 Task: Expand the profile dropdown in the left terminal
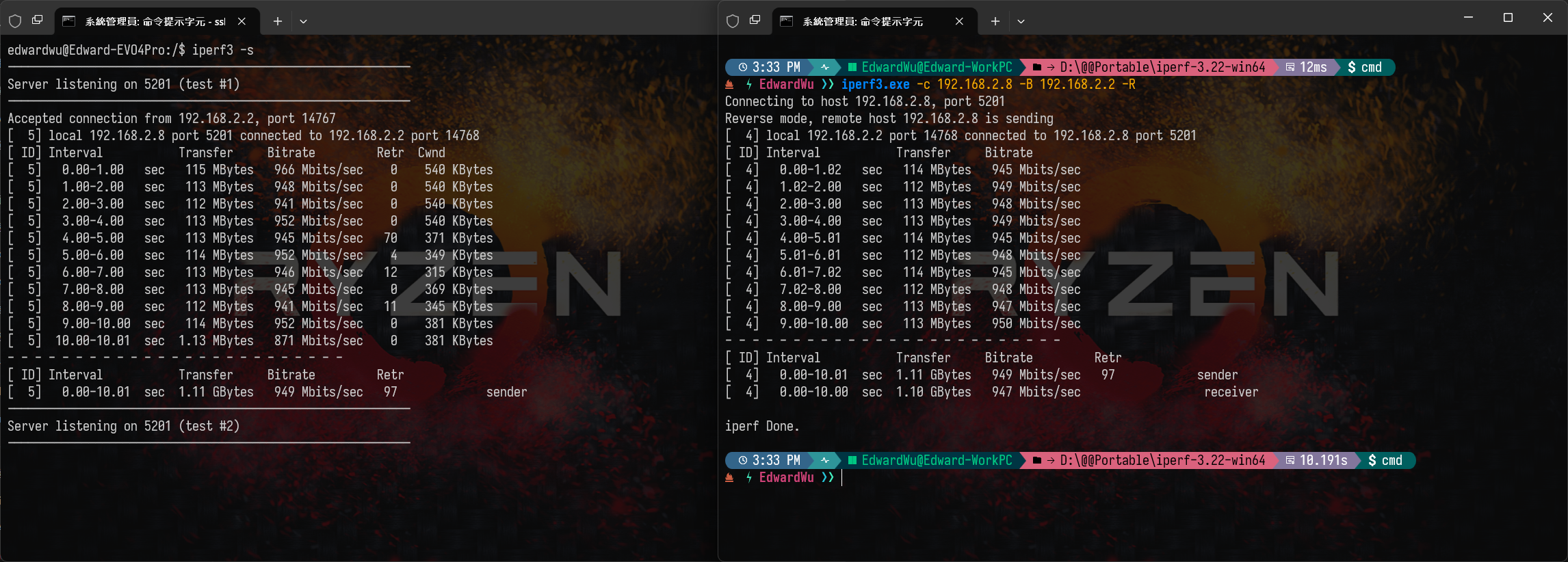(303, 21)
